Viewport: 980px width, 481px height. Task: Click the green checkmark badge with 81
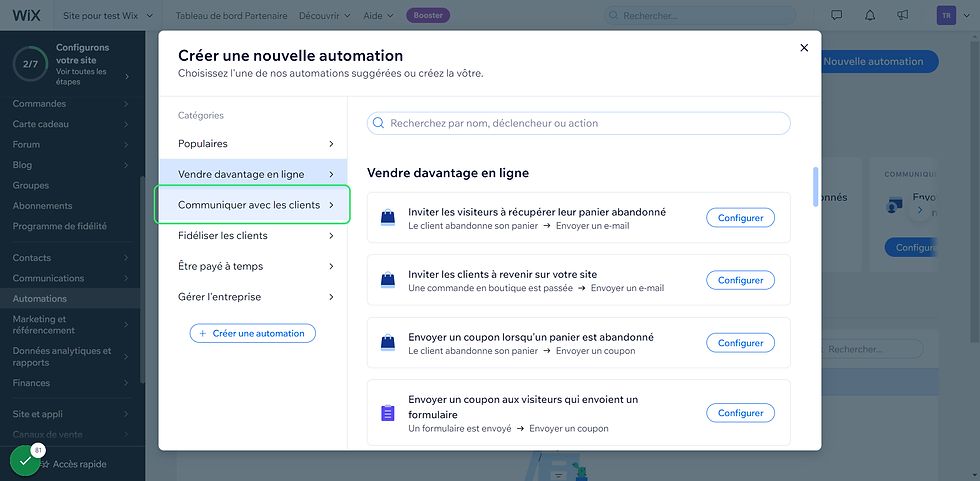pyautogui.click(x=25, y=460)
